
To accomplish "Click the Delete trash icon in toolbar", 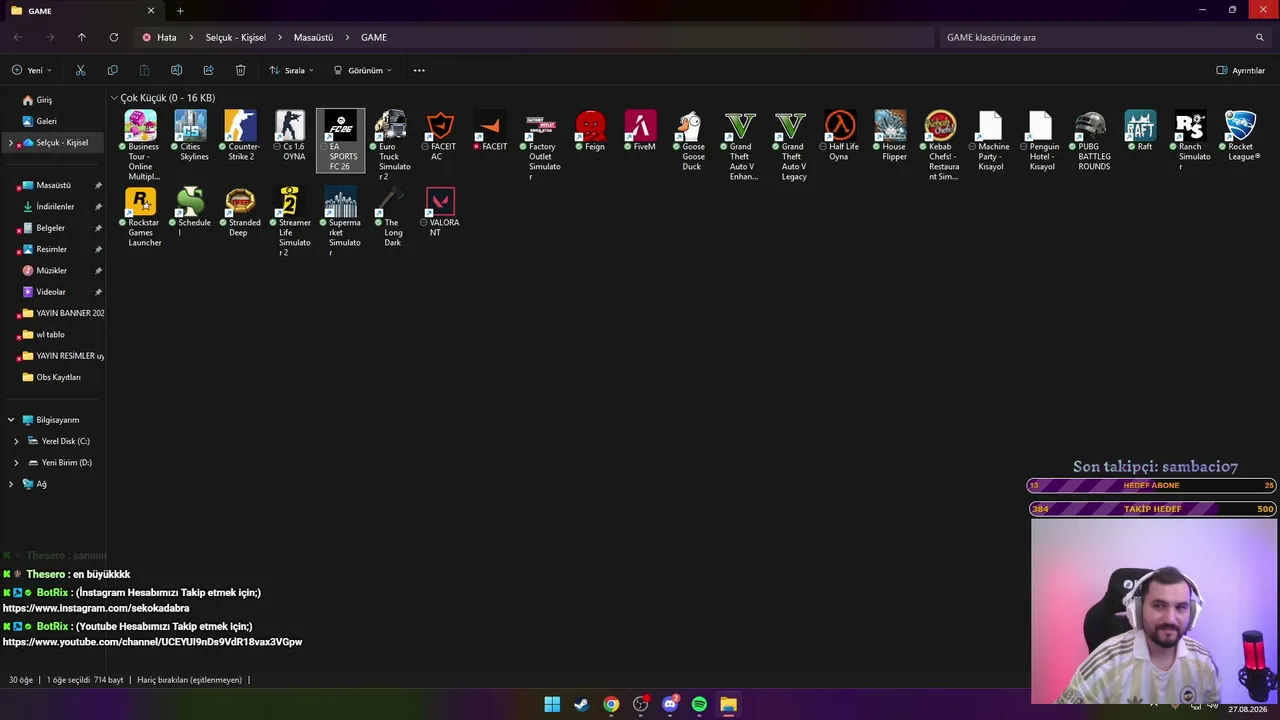I will tap(240, 70).
